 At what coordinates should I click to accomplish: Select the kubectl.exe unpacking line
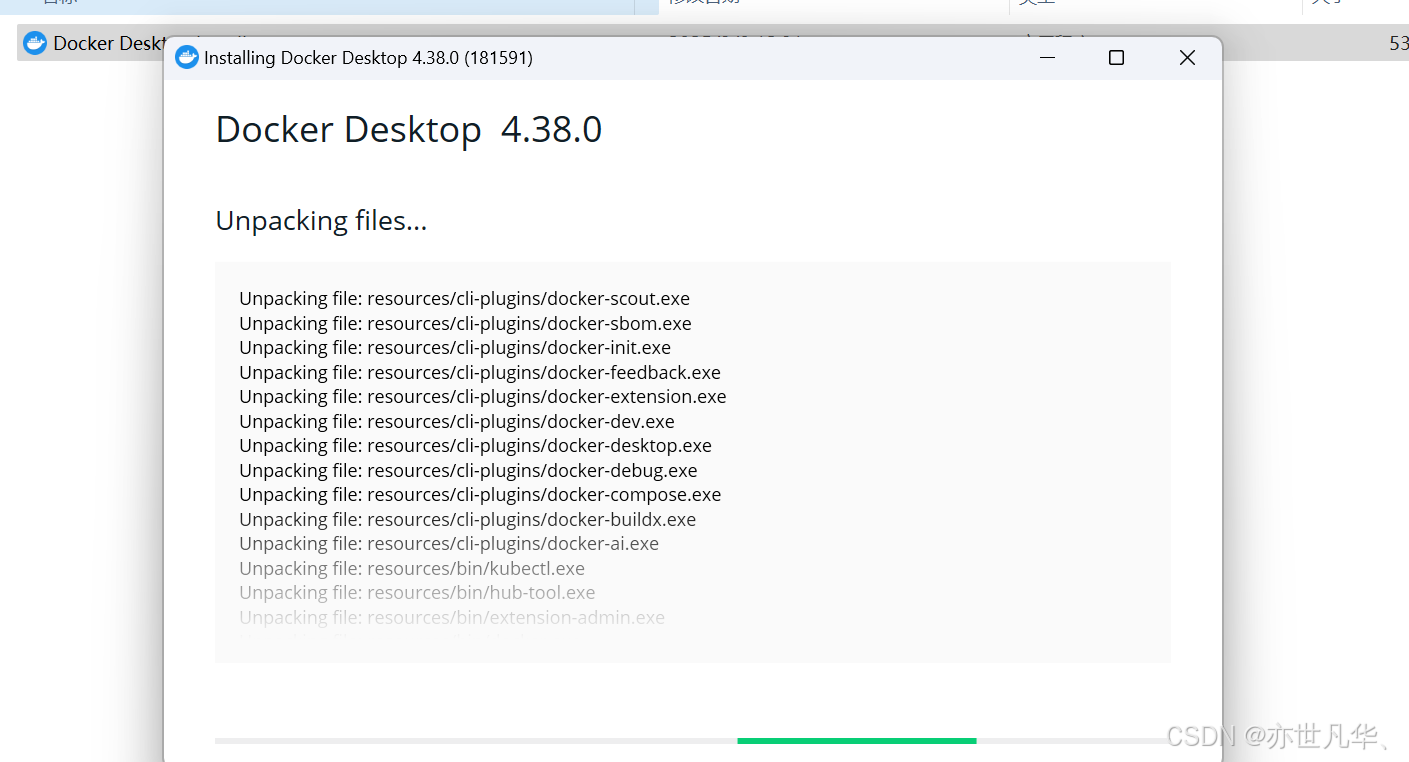412,569
